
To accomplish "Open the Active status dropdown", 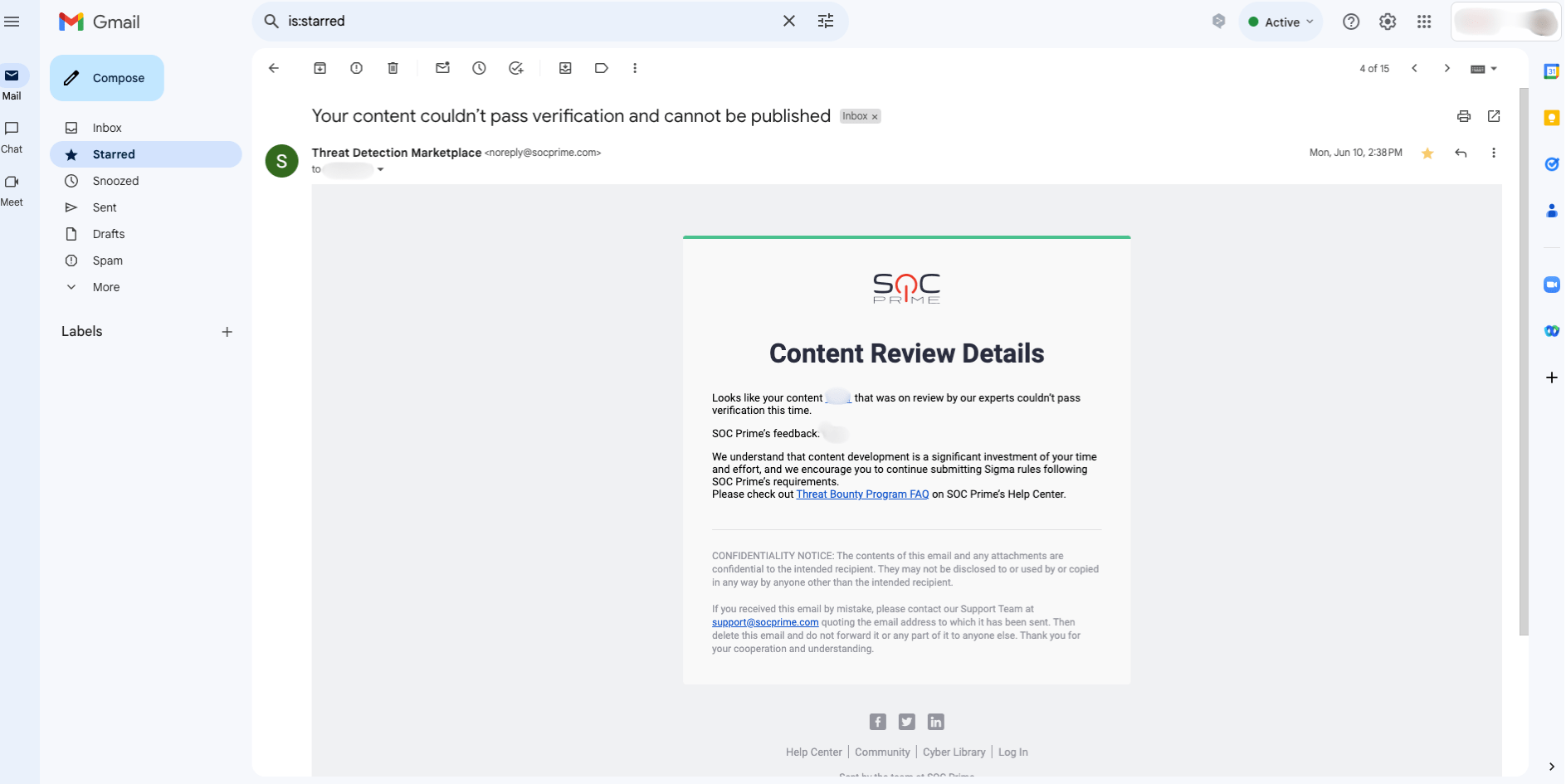I will [1281, 22].
